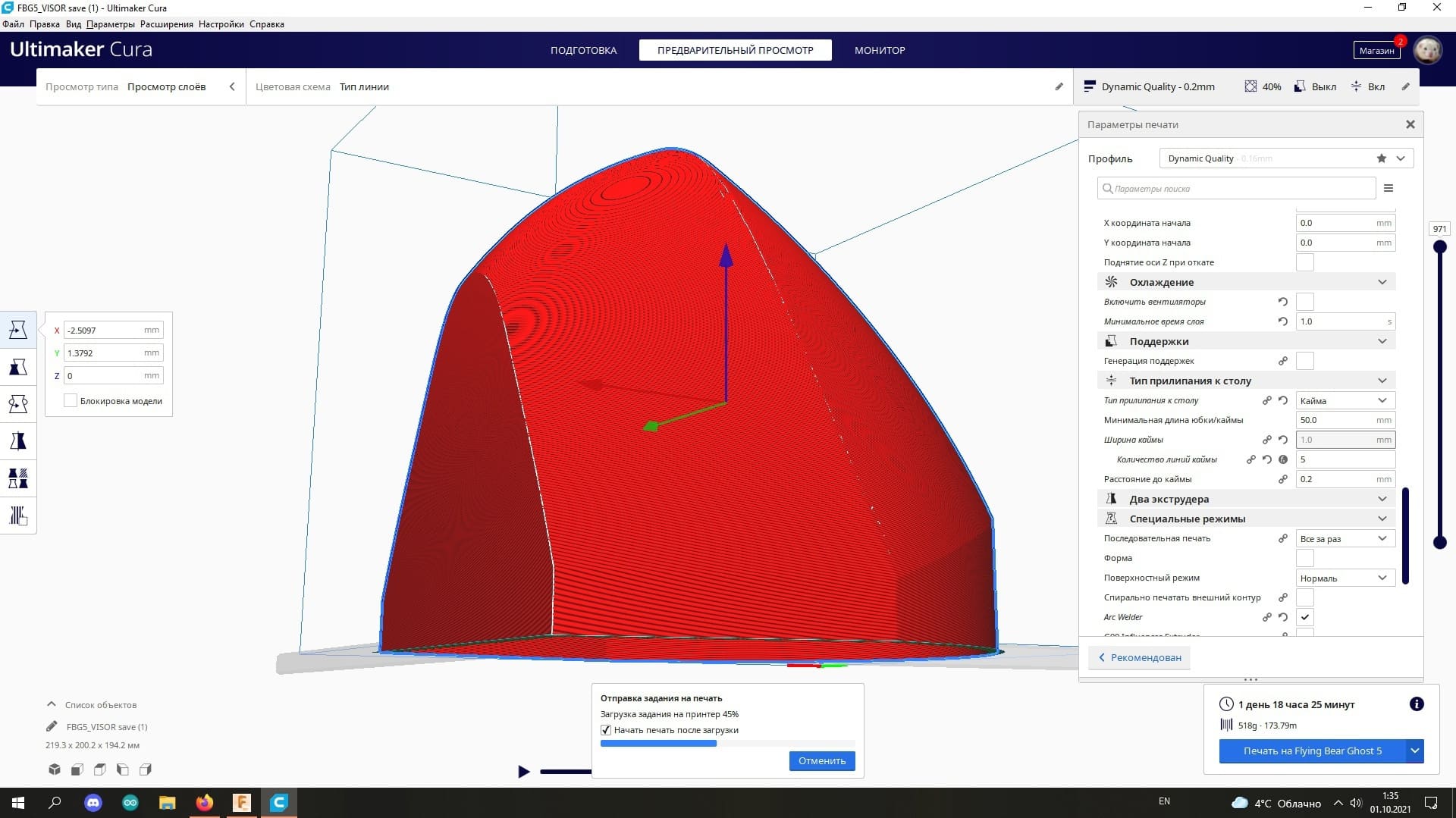Screen dimensions: 1456x818
Task: Uncheck the Arc Welder checkbox
Action: coord(1305,617)
